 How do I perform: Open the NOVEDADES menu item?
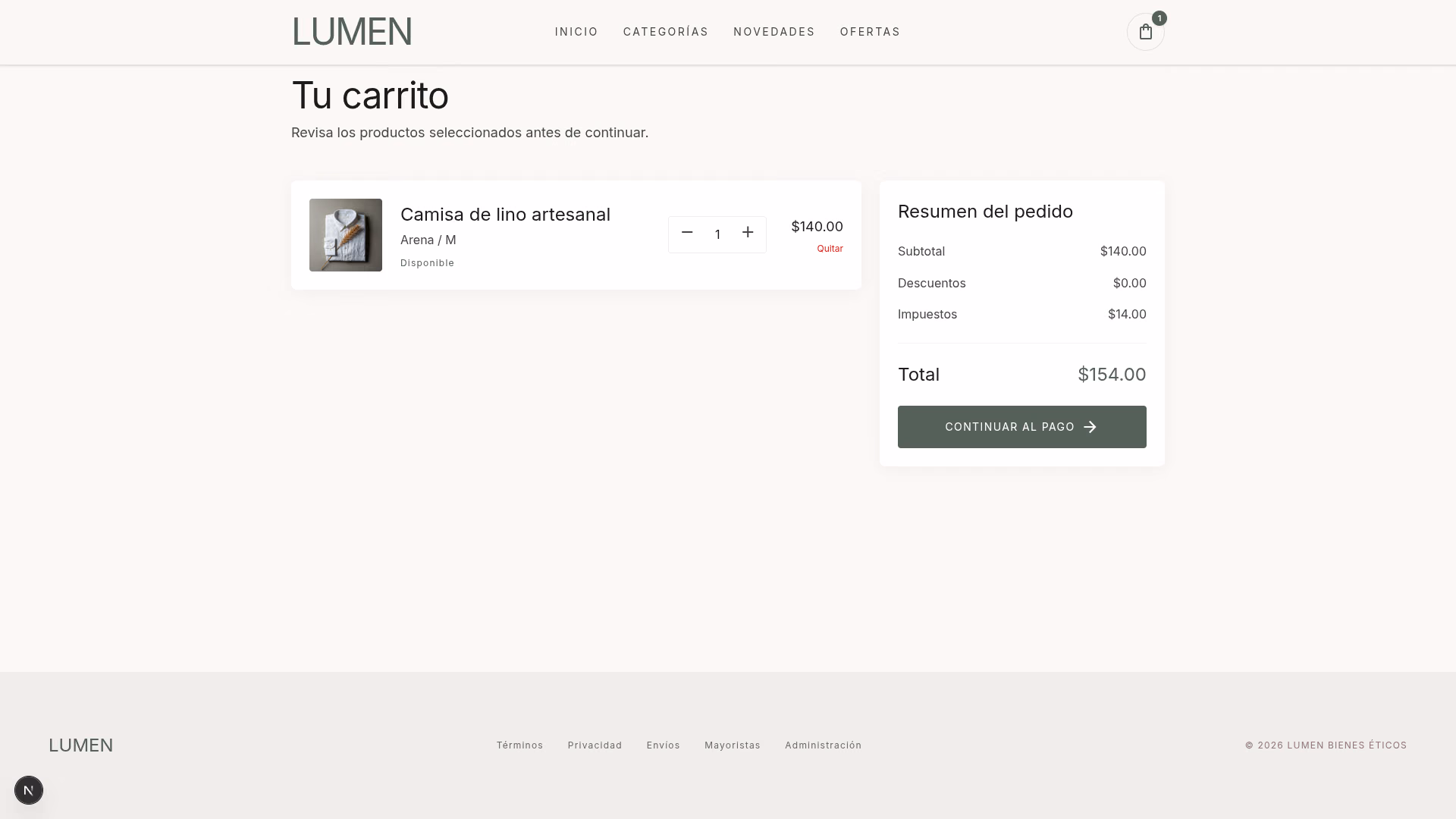(x=774, y=32)
